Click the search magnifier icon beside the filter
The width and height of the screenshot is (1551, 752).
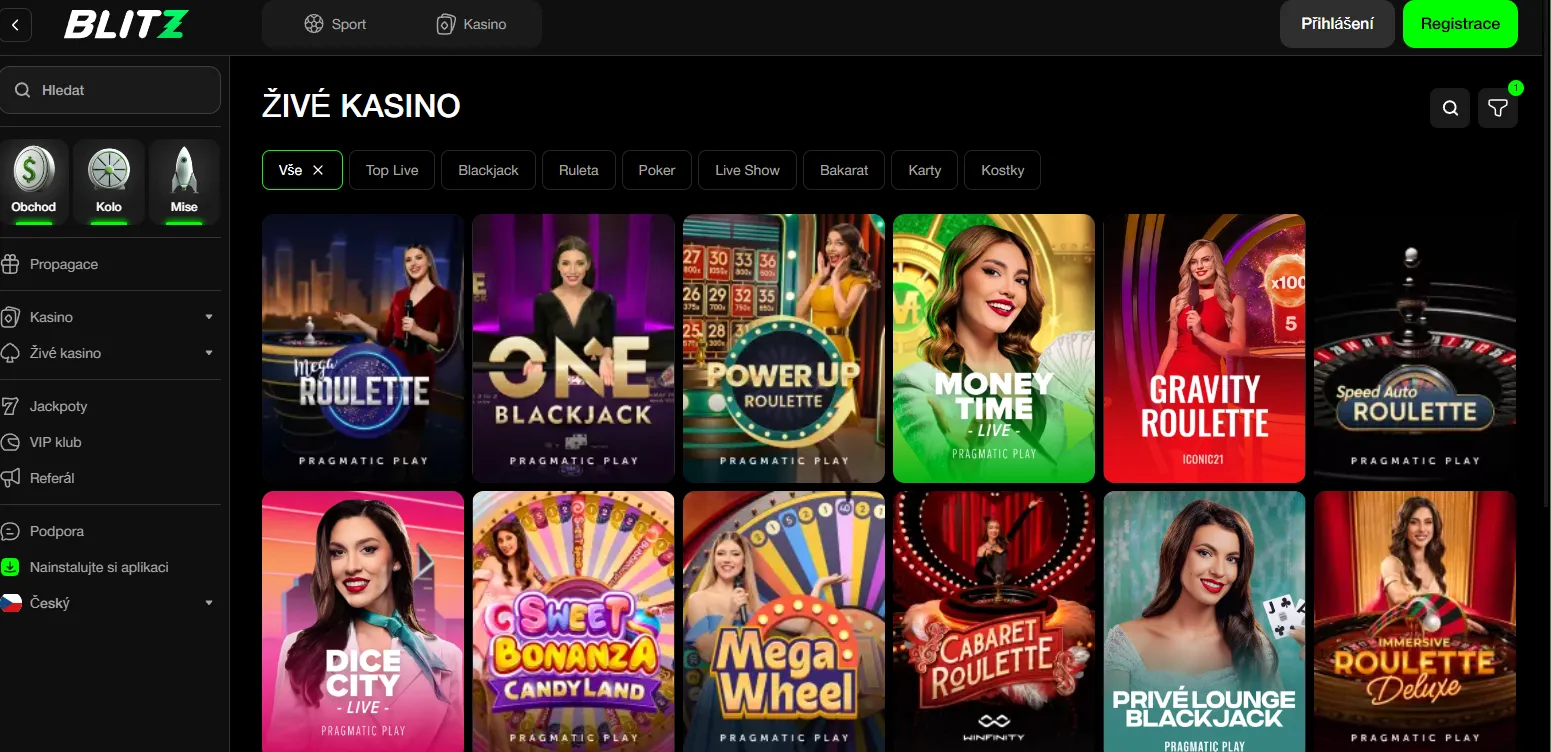pyautogui.click(x=1450, y=108)
